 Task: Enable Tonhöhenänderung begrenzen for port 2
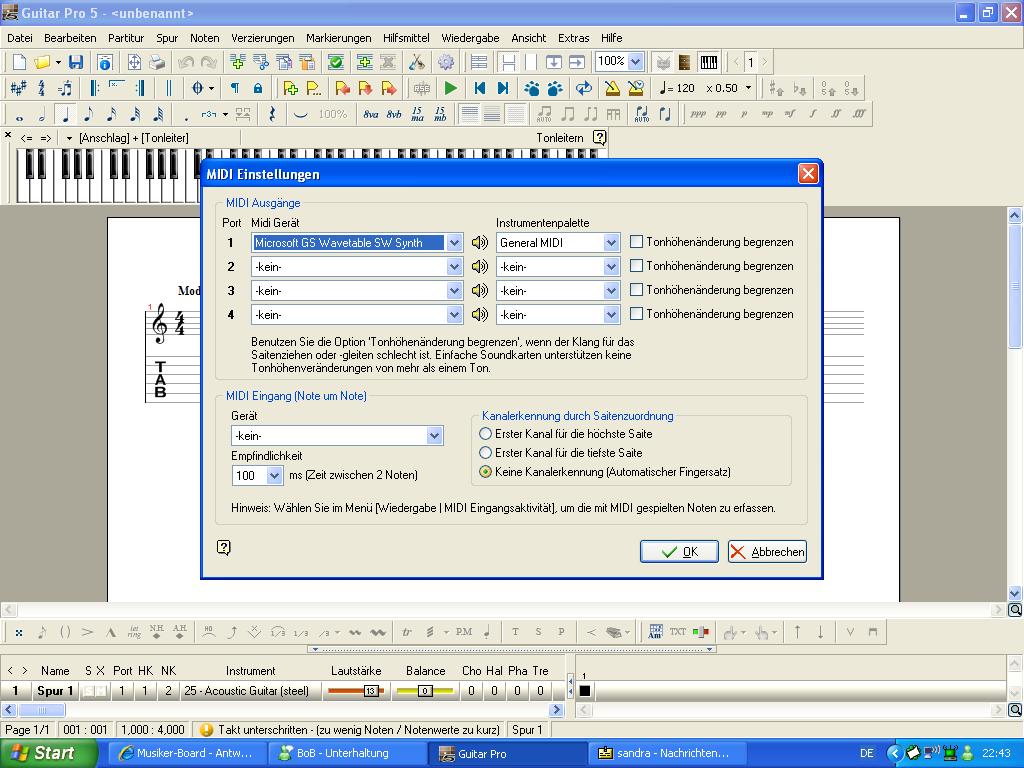tap(636, 266)
